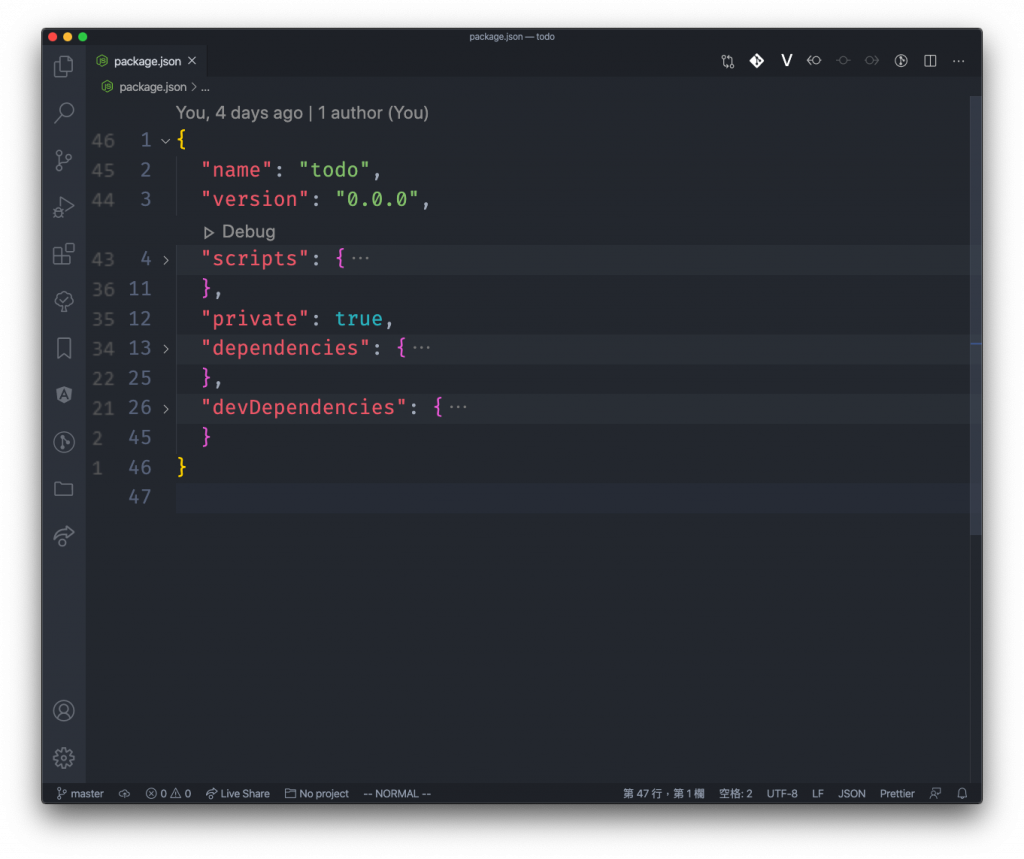This screenshot has width=1024, height=859.
Task: Open the Bookmarks view icon
Action: click(x=63, y=348)
